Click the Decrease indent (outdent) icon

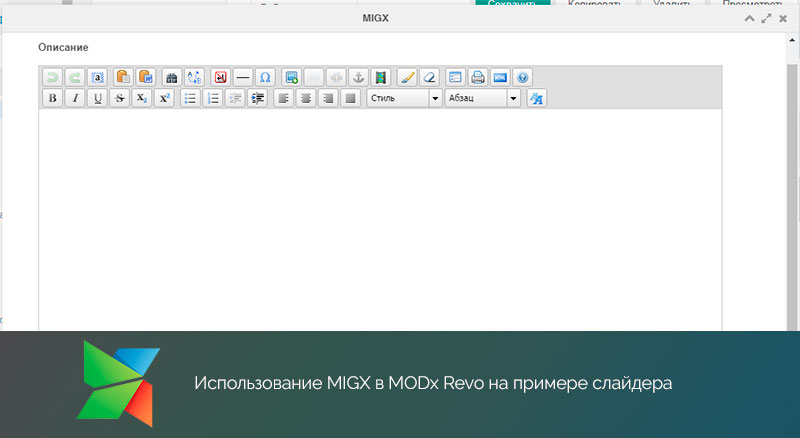pyautogui.click(x=235, y=98)
